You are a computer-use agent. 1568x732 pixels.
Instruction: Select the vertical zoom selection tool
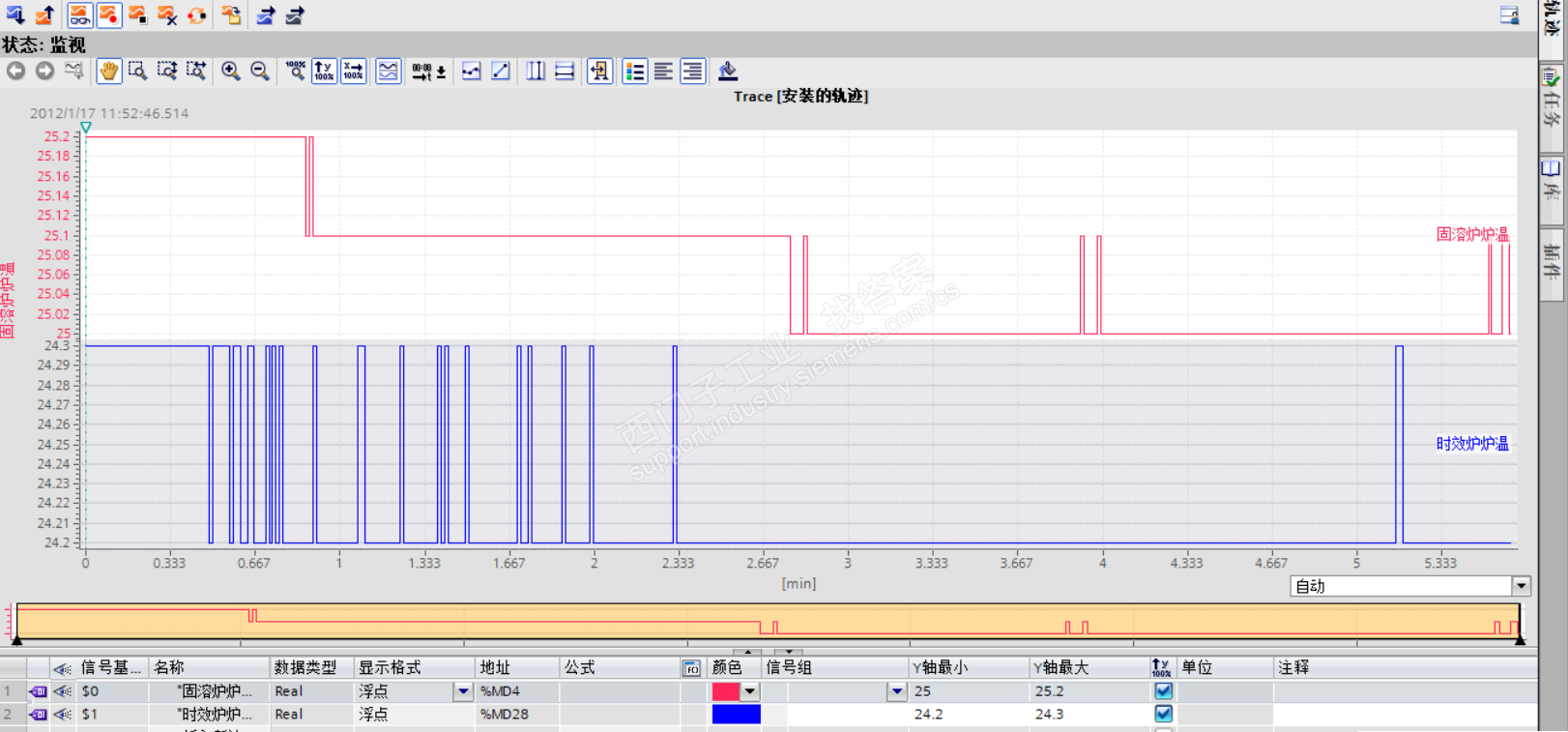[167, 71]
